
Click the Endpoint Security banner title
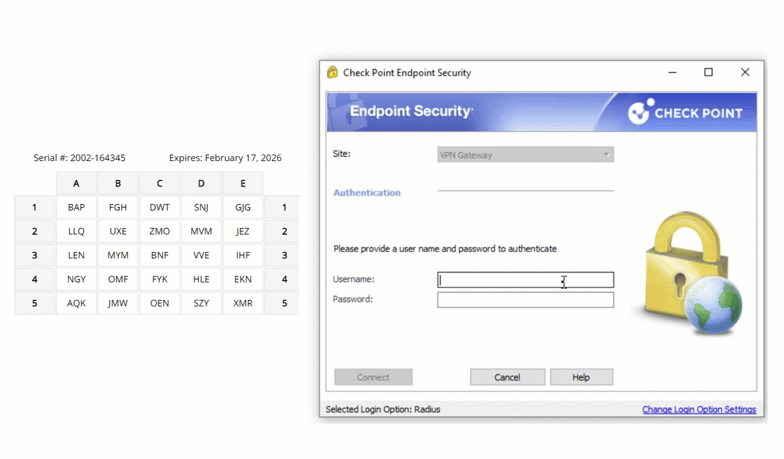[411, 111]
